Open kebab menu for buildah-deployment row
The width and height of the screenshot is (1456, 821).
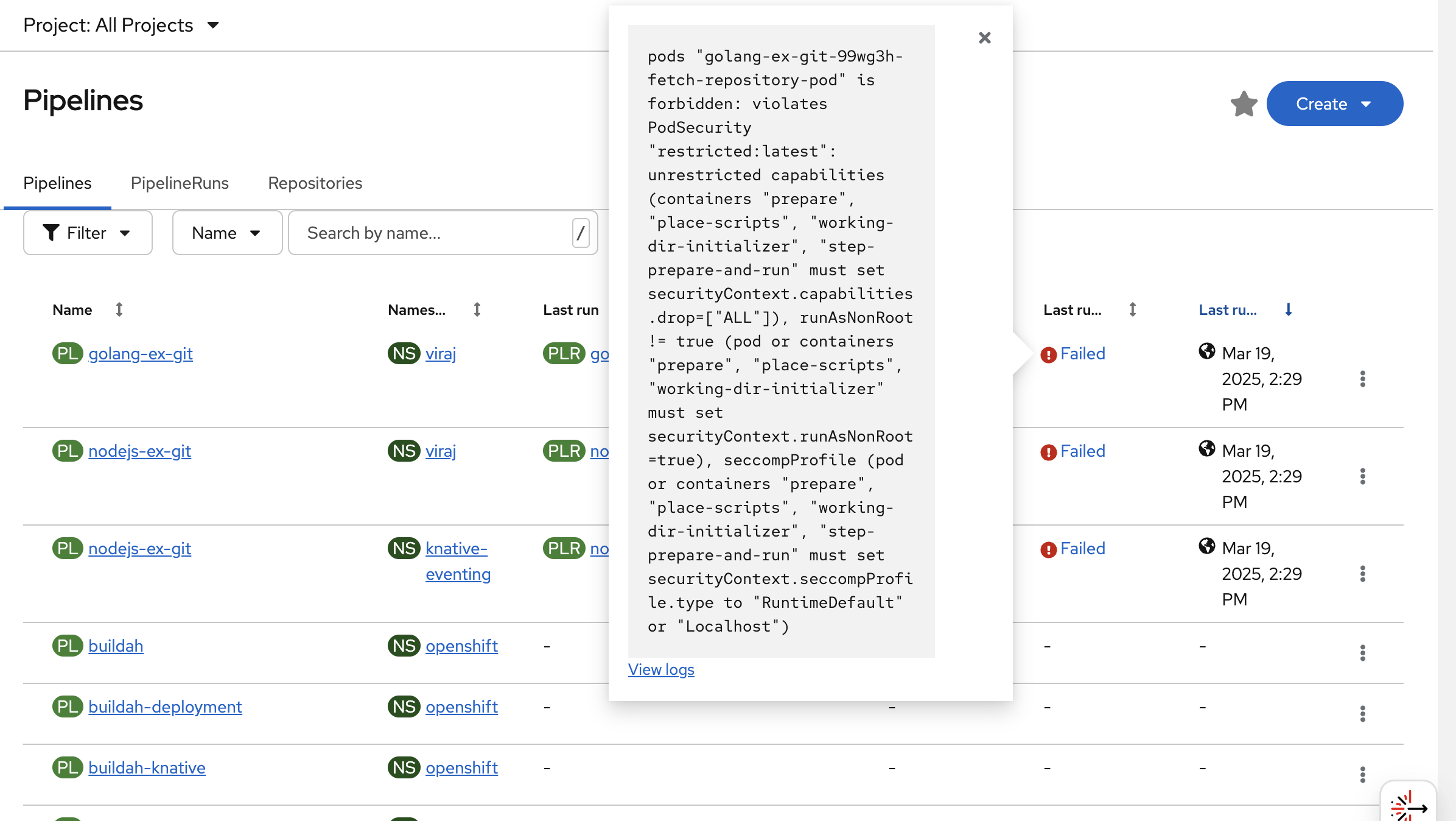click(x=1362, y=714)
